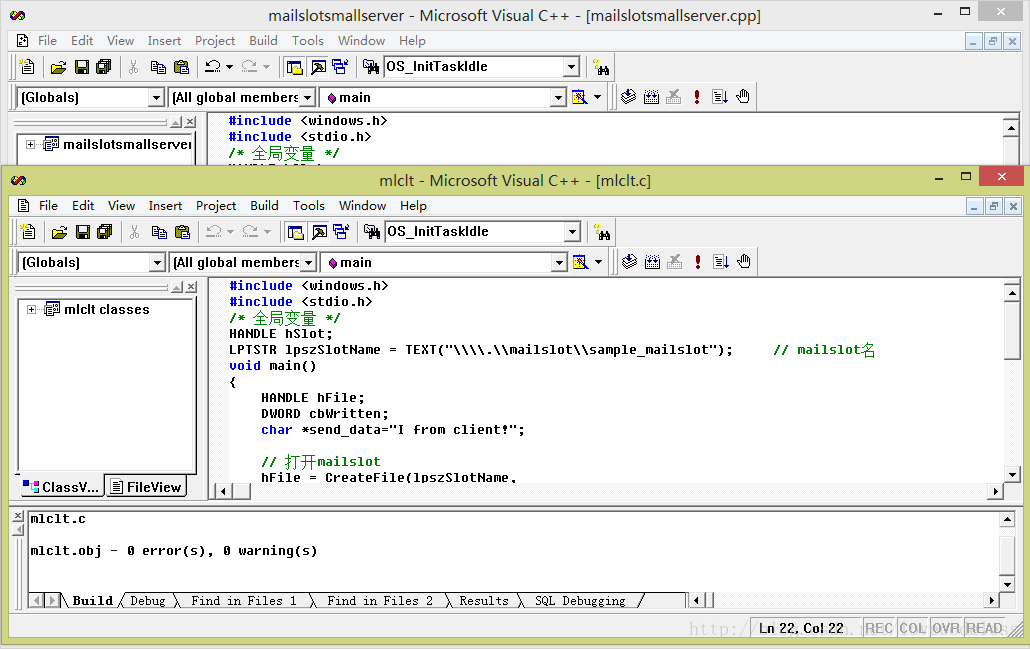Screen dimensions: 1030x649
Task: Click the Ln 22, Col 22 status entry
Action: 801,628
